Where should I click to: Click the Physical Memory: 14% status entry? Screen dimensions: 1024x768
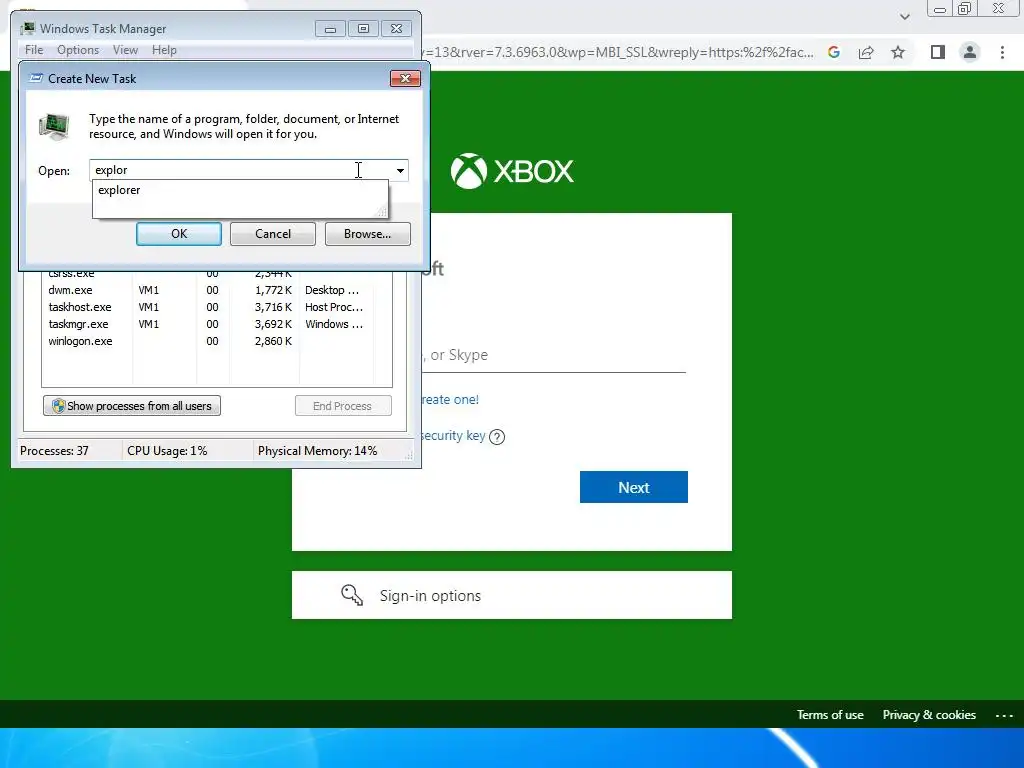317,451
